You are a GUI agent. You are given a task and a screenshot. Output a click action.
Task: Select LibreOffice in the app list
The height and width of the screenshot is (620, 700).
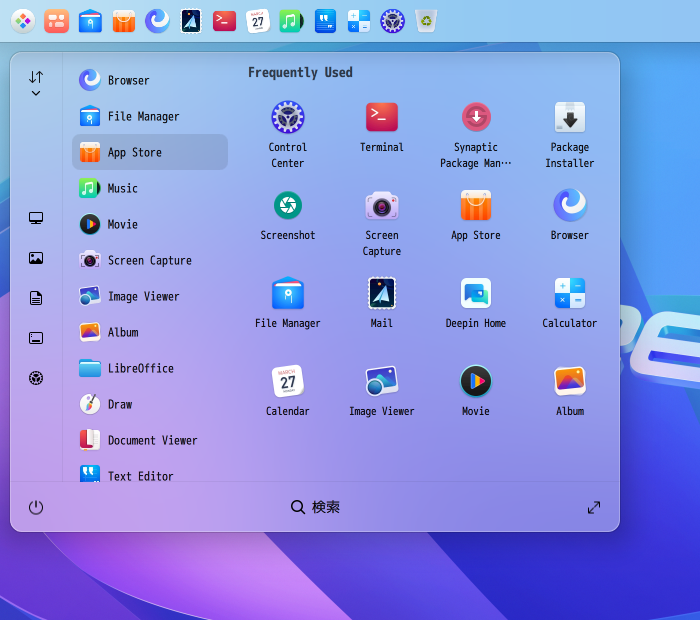(x=140, y=368)
